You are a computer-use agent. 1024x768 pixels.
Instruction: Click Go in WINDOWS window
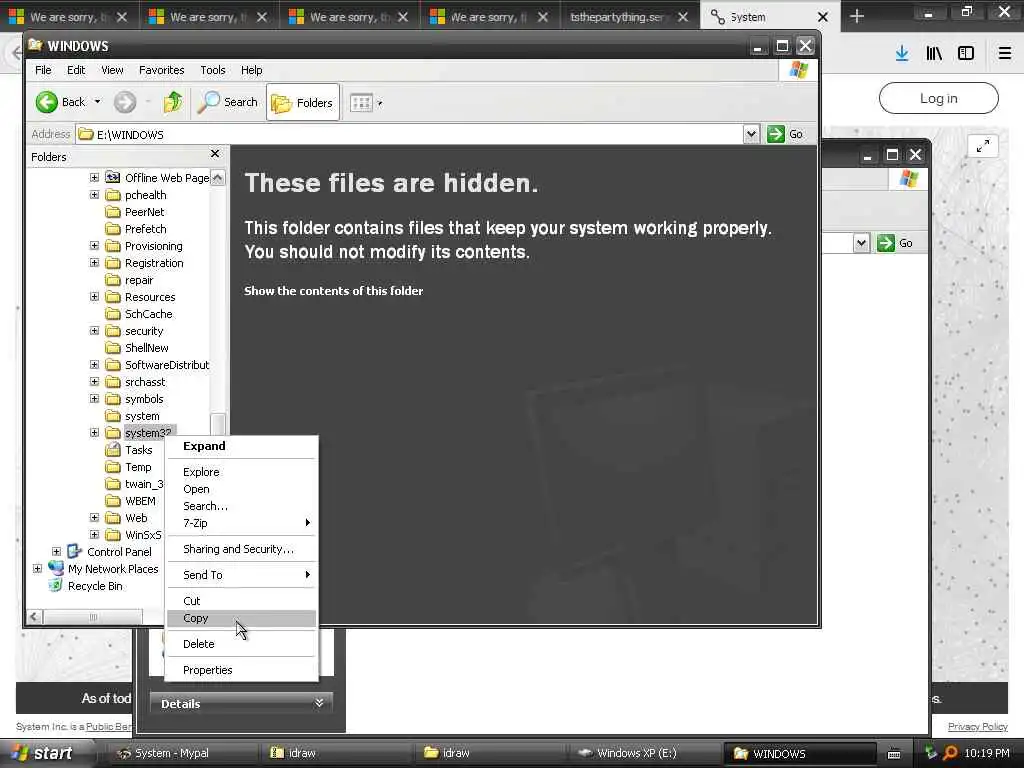pos(786,134)
